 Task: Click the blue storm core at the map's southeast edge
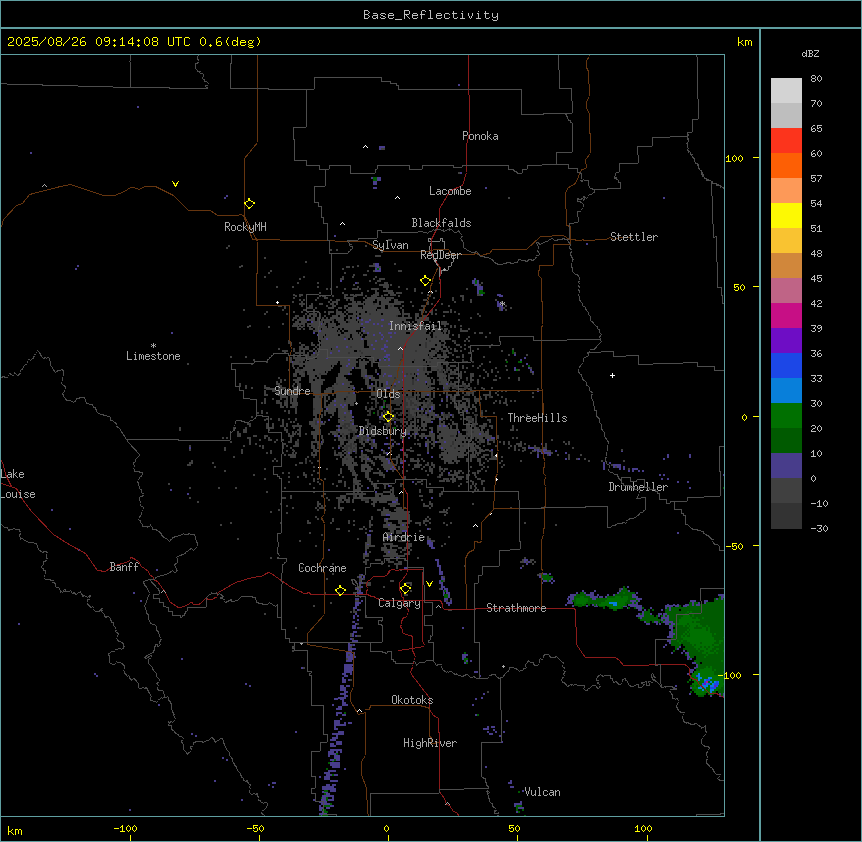tap(706, 684)
